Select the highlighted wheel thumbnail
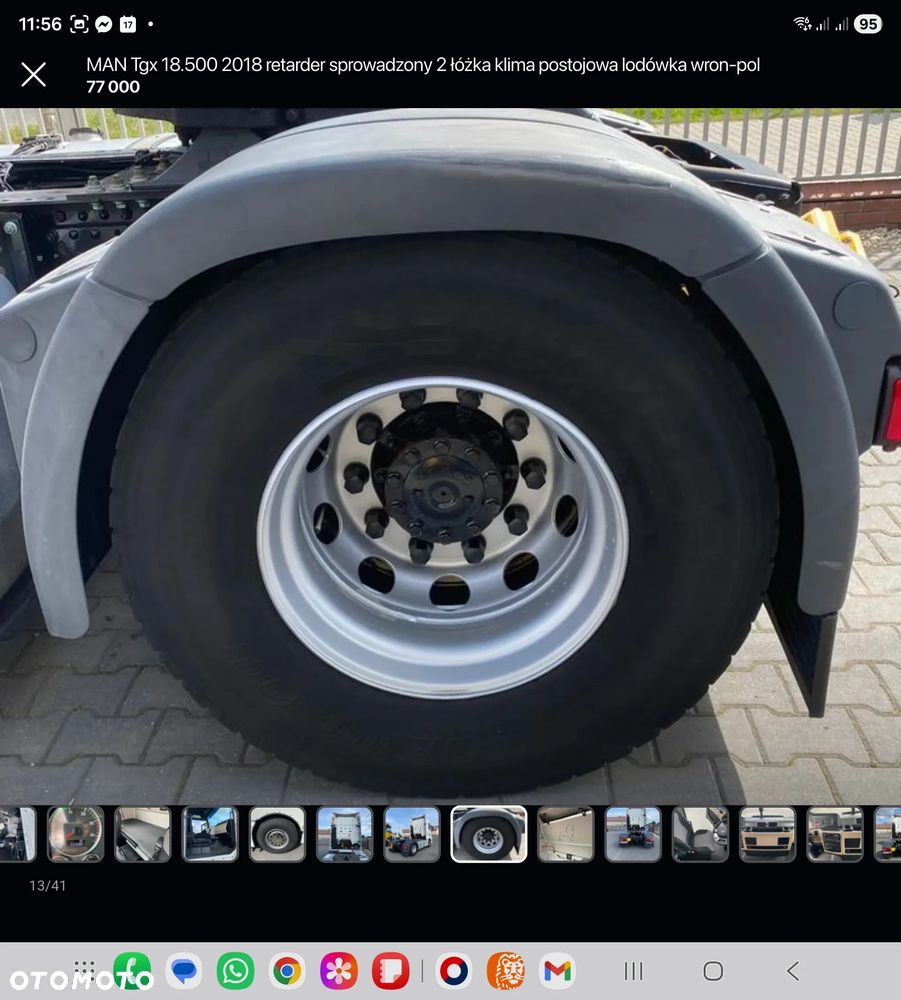 click(489, 834)
